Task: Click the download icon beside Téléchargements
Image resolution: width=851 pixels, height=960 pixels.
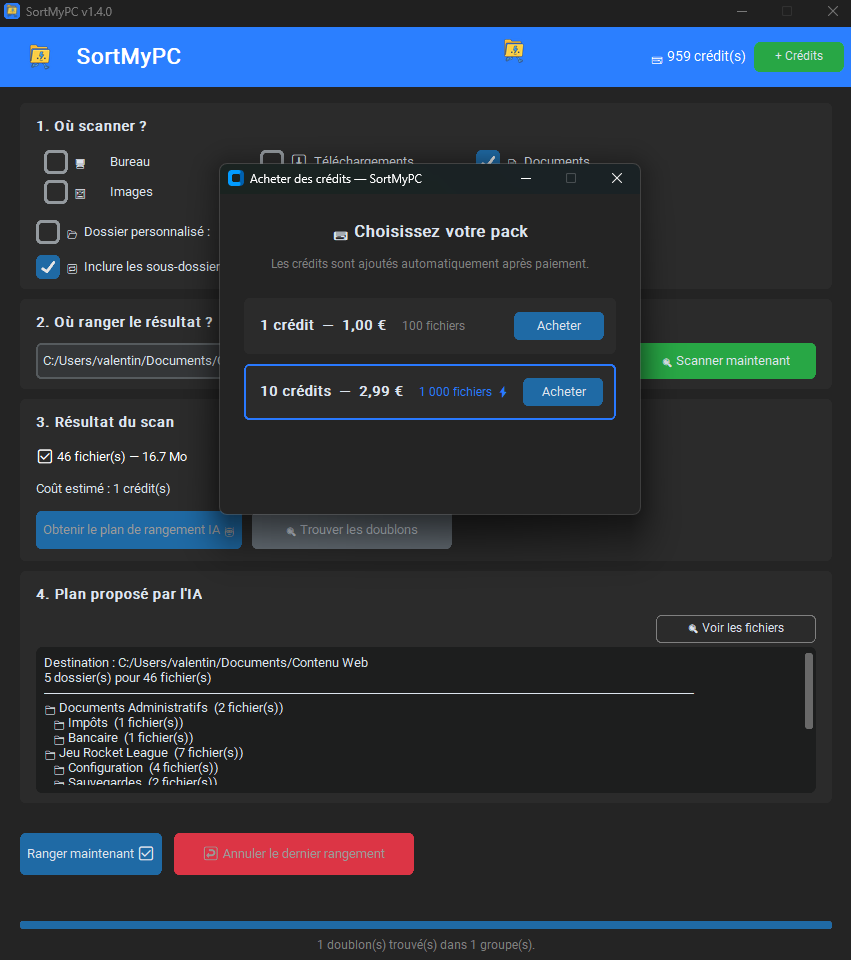Action: pyautogui.click(x=299, y=160)
